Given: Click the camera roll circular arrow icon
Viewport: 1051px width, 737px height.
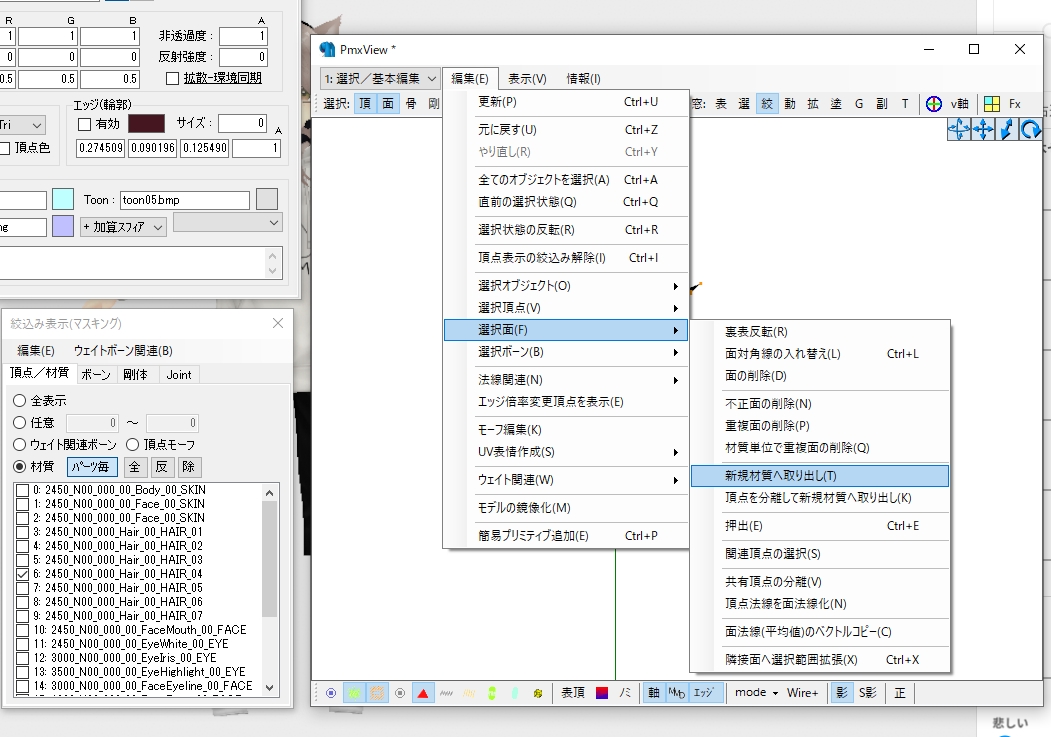Looking at the screenshot, I should 1031,129.
